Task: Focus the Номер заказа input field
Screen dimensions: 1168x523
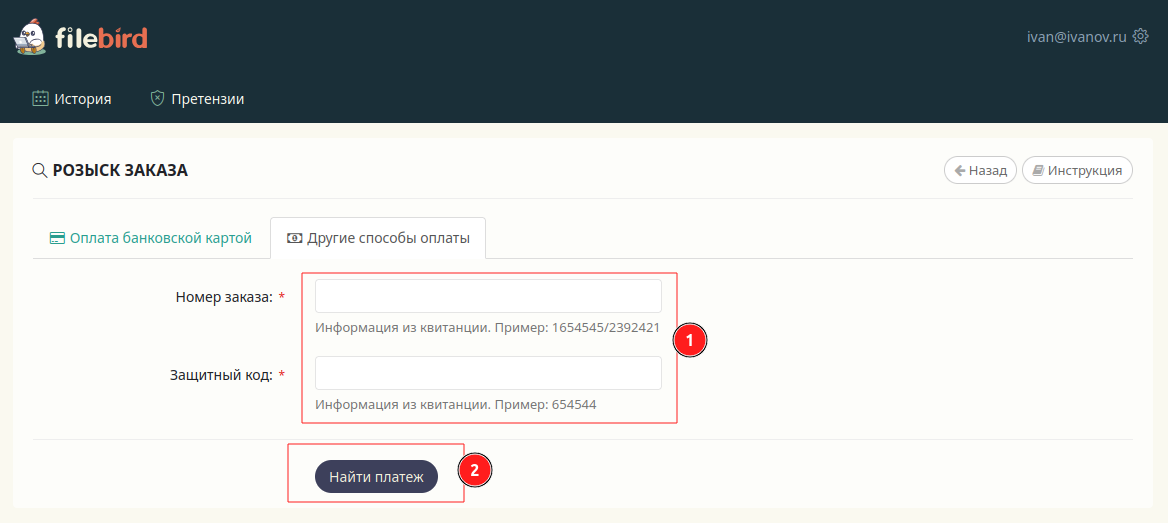Action: [488, 297]
